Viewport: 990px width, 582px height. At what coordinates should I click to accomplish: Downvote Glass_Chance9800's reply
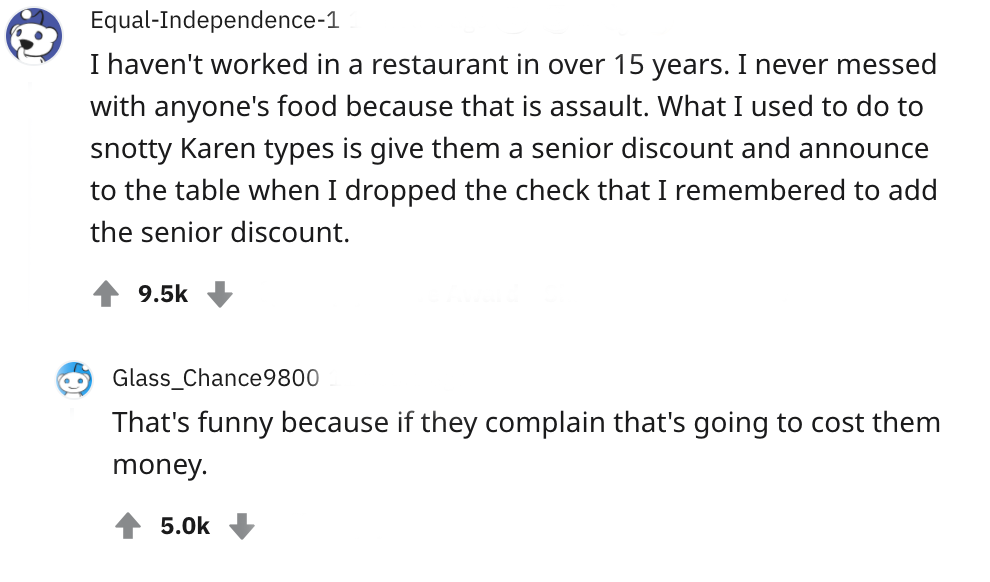click(x=242, y=526)
